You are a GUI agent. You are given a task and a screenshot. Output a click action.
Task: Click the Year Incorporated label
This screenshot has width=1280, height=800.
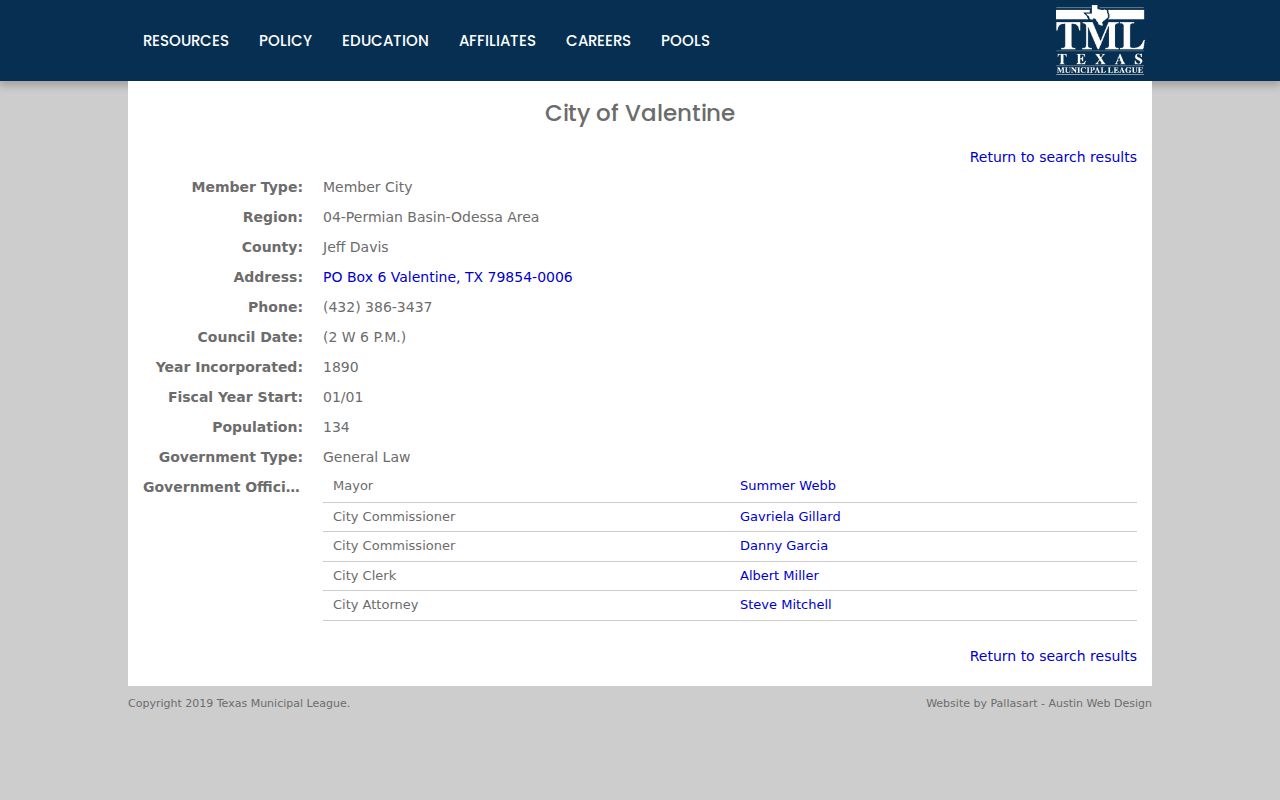[x=229, y=367]
